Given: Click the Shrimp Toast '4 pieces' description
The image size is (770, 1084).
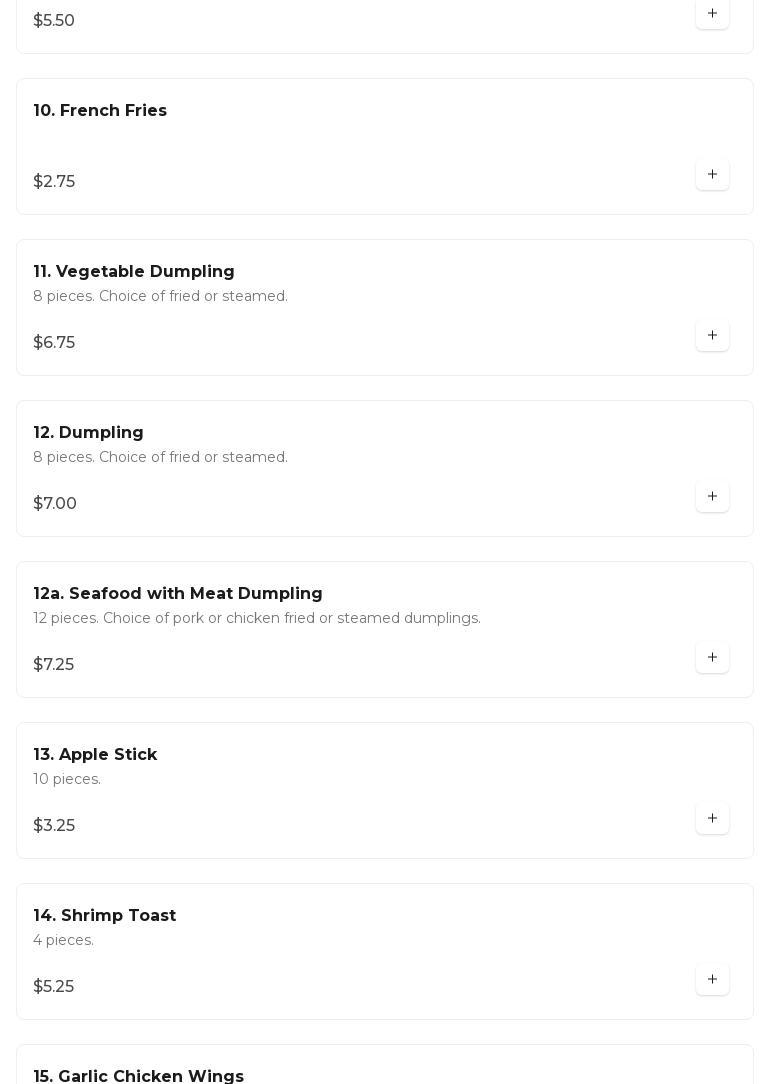Looking at the screenshot, I should (63, 941).
